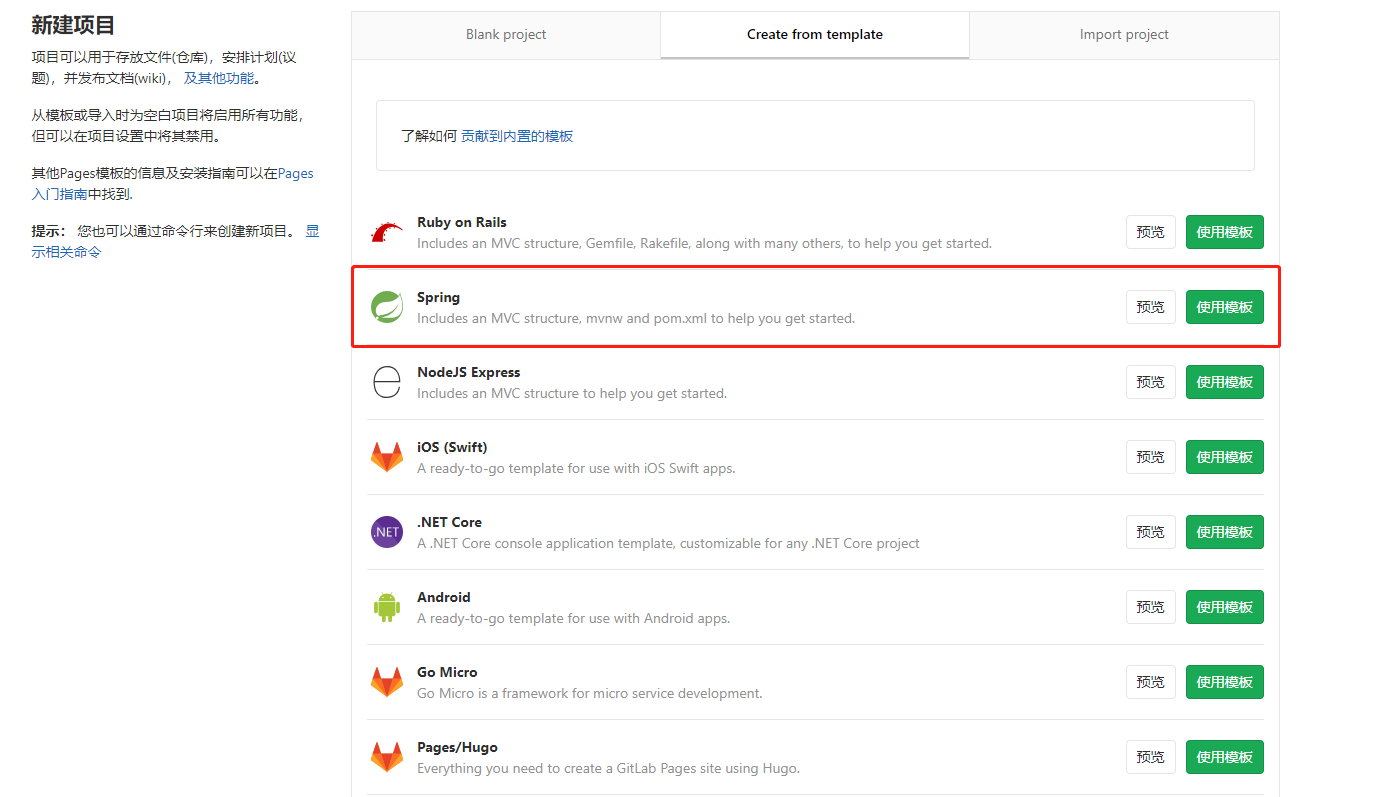Use the Pages/Hugo template
Screen dimensions: 1381x797
[1225, 757]
